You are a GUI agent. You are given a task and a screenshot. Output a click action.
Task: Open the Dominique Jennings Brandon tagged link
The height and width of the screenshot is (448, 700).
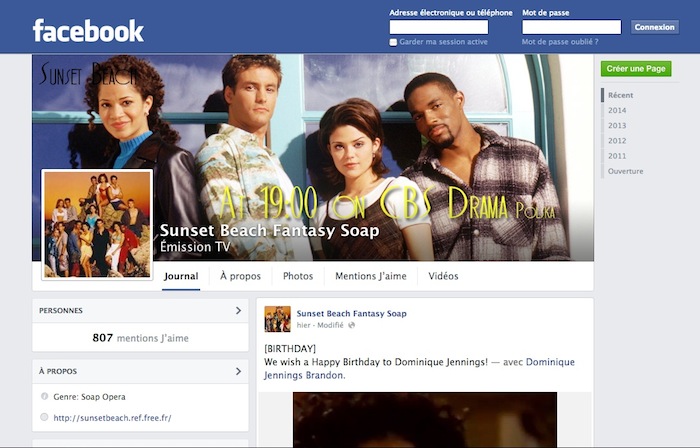click(419, 369)
